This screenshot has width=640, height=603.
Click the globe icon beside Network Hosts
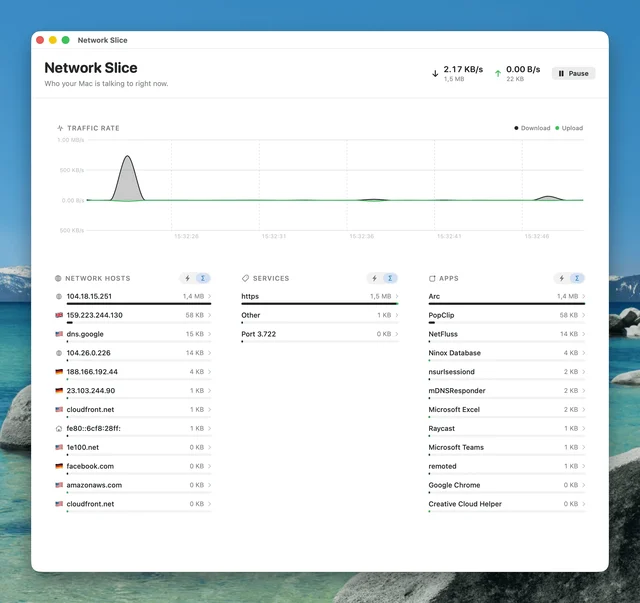58,278
